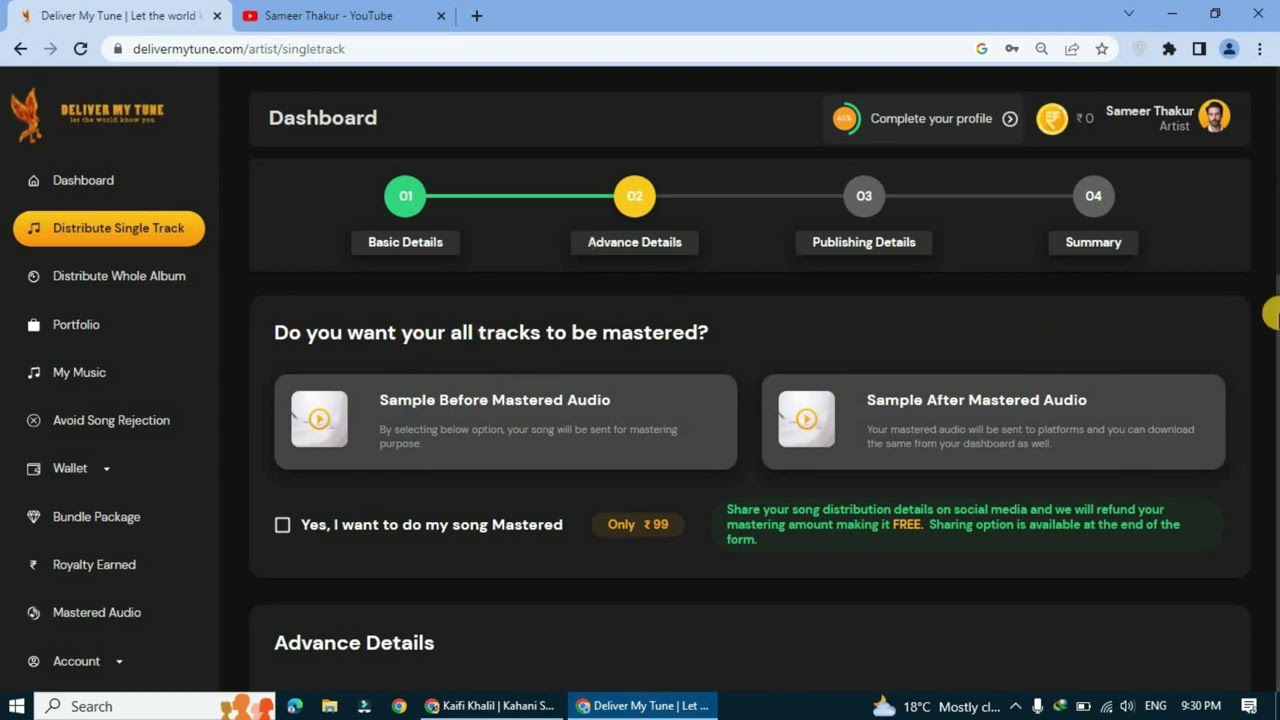Open Mastered Audio section
This screenshot has width=1280, height=720.
click(x=97, y=612)
